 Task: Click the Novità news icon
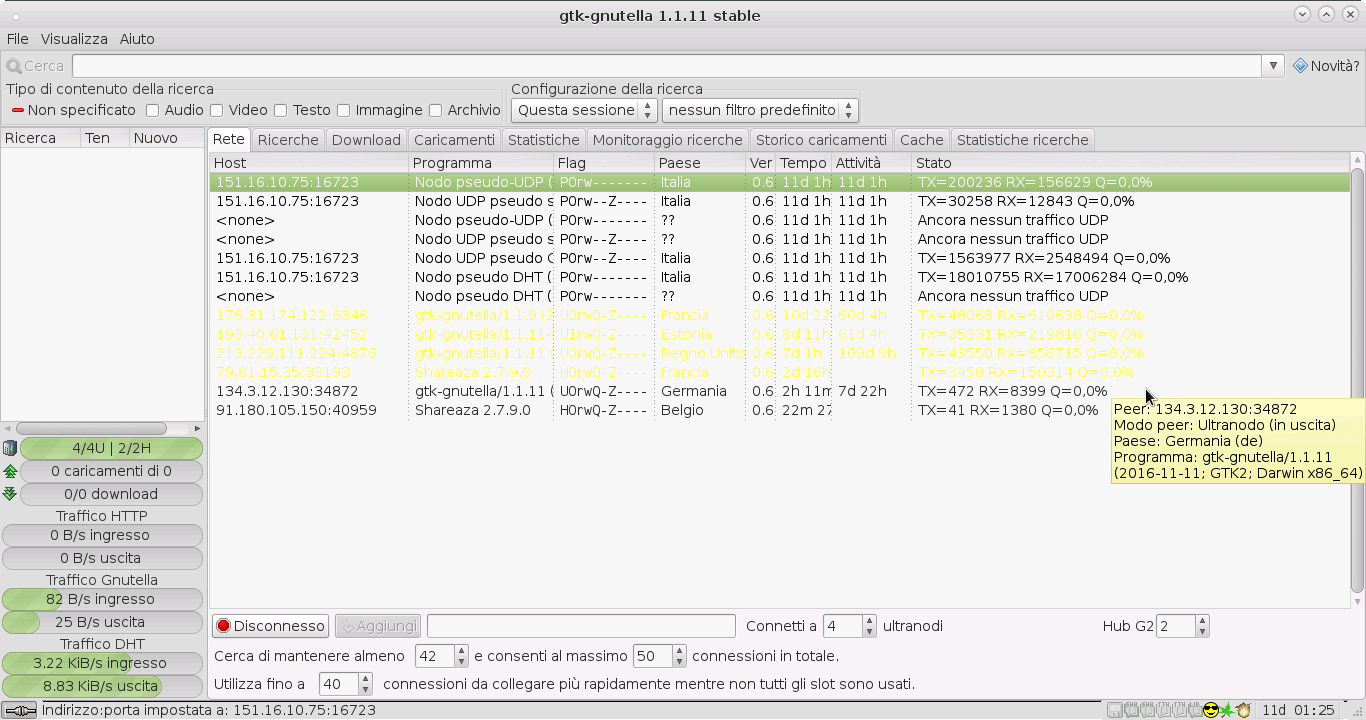pos(1300,66)
